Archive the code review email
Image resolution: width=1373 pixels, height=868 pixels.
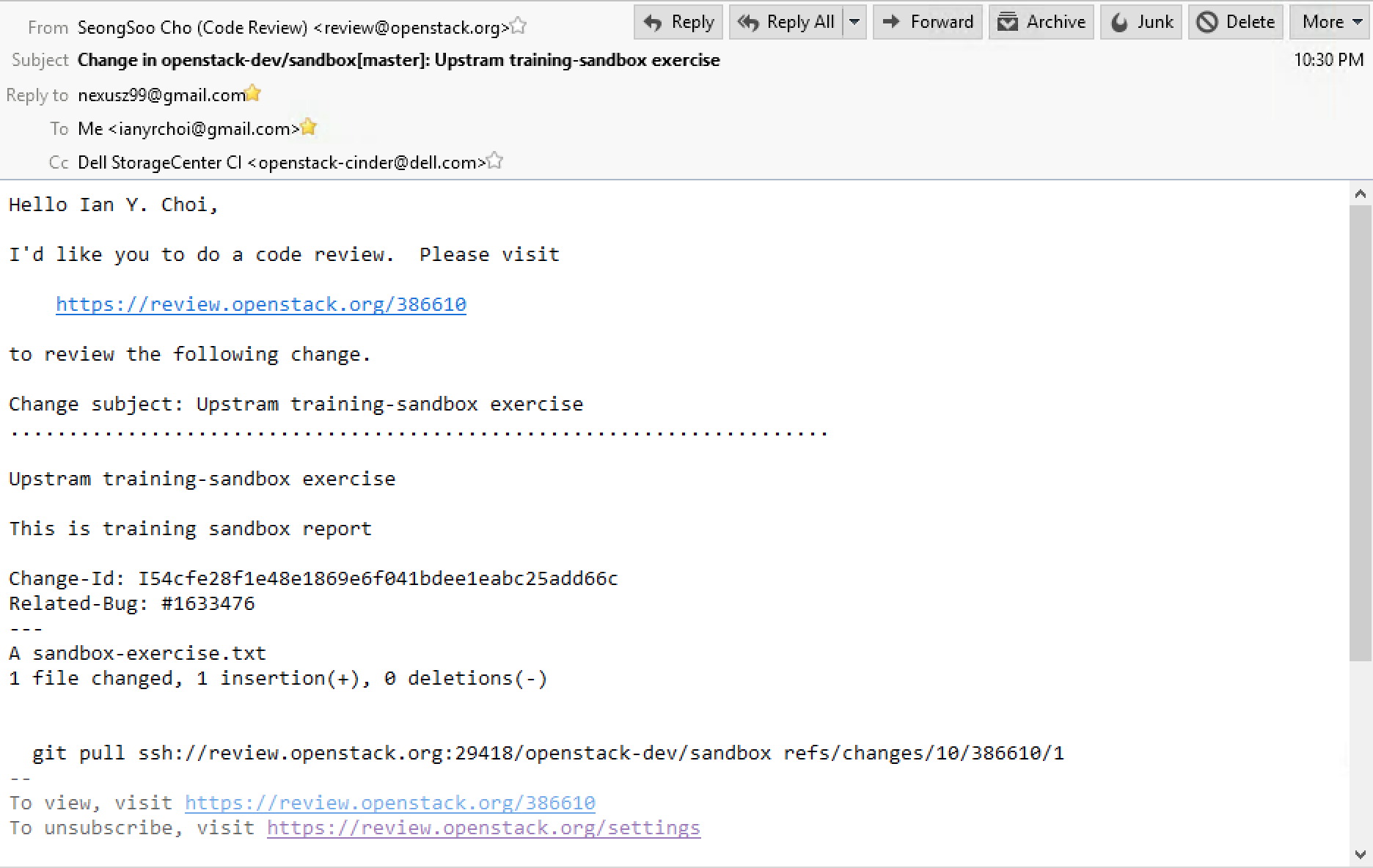coord(1041,22)
